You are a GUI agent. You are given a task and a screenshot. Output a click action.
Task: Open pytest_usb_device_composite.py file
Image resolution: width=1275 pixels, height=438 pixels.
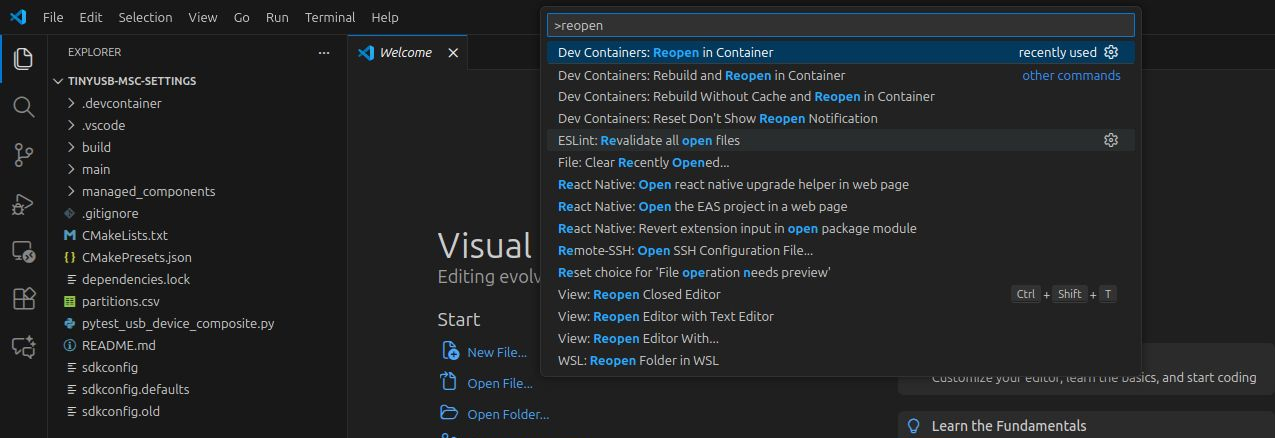click(x=198, y=323)
